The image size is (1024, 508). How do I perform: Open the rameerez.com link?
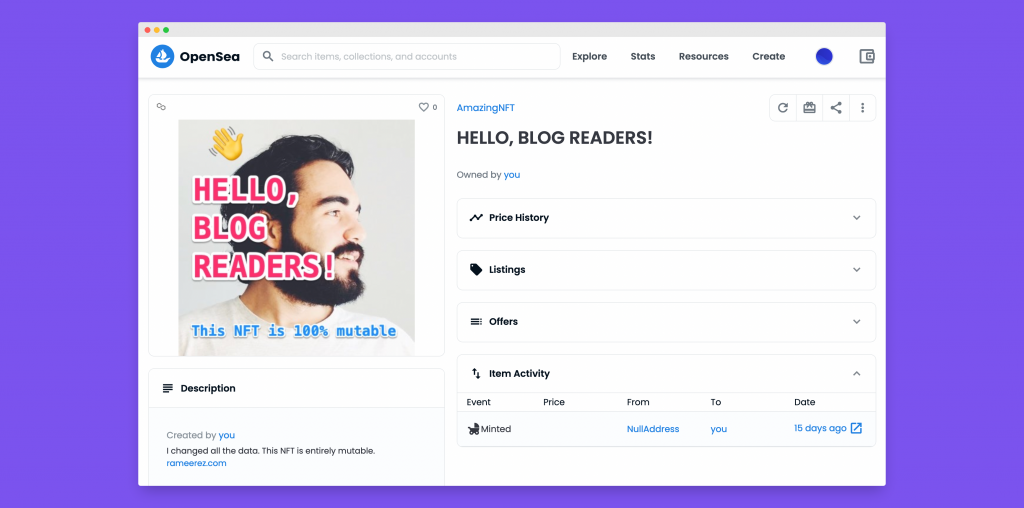click(197, 463)
